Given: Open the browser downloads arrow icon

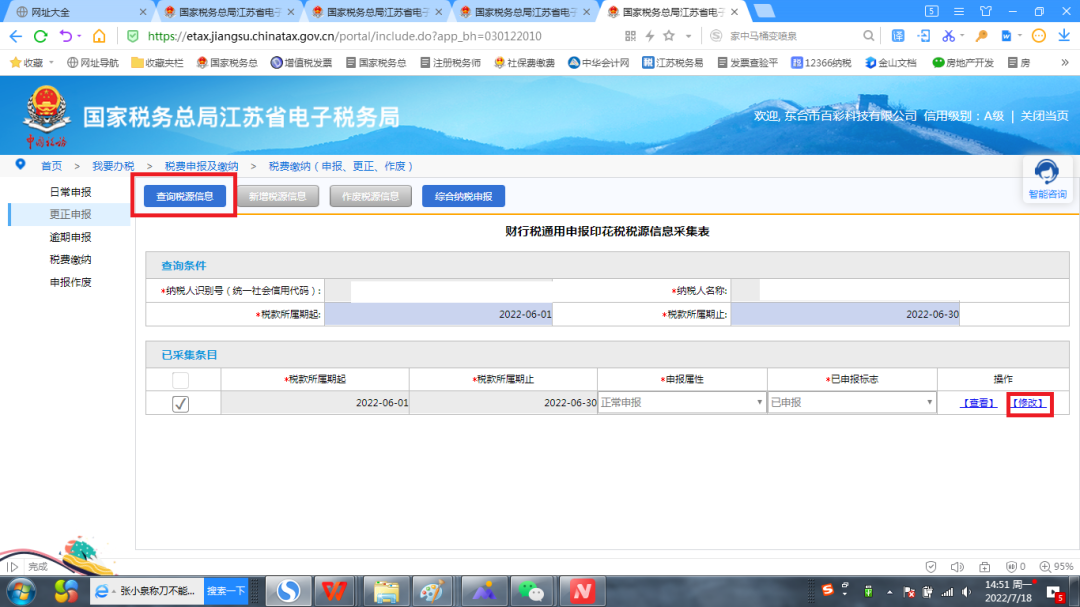Looking at the screenshot, I should (x=1064, y=36).
